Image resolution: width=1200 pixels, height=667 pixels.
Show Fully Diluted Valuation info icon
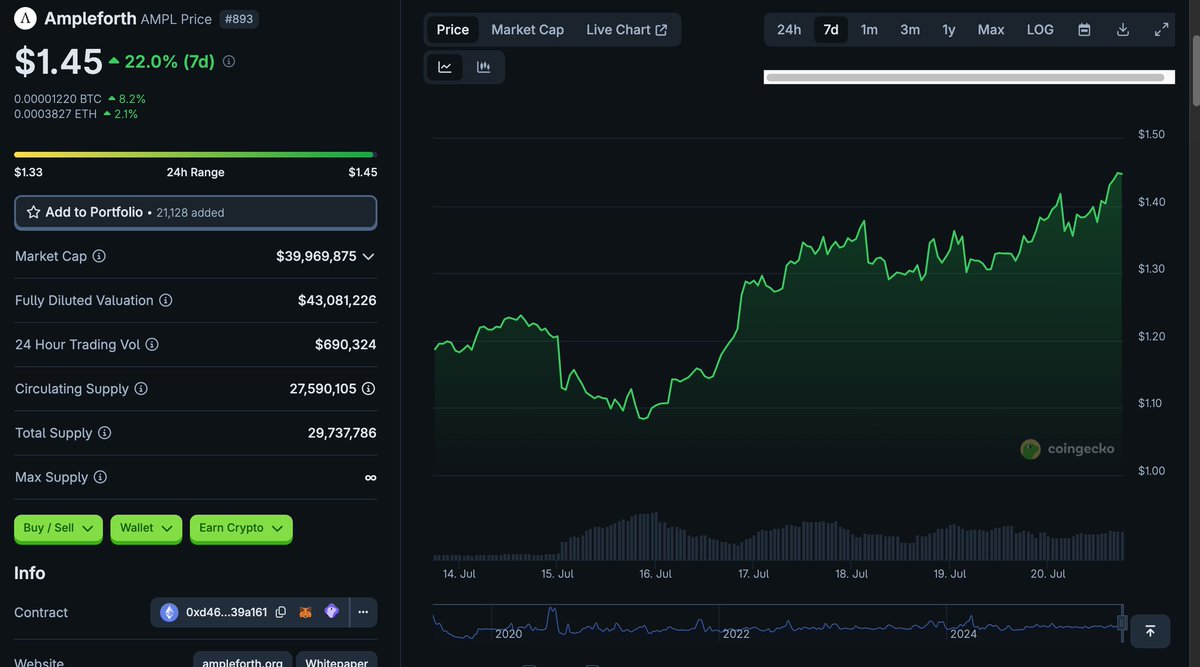pyautogui.click(x=166, y=300)
